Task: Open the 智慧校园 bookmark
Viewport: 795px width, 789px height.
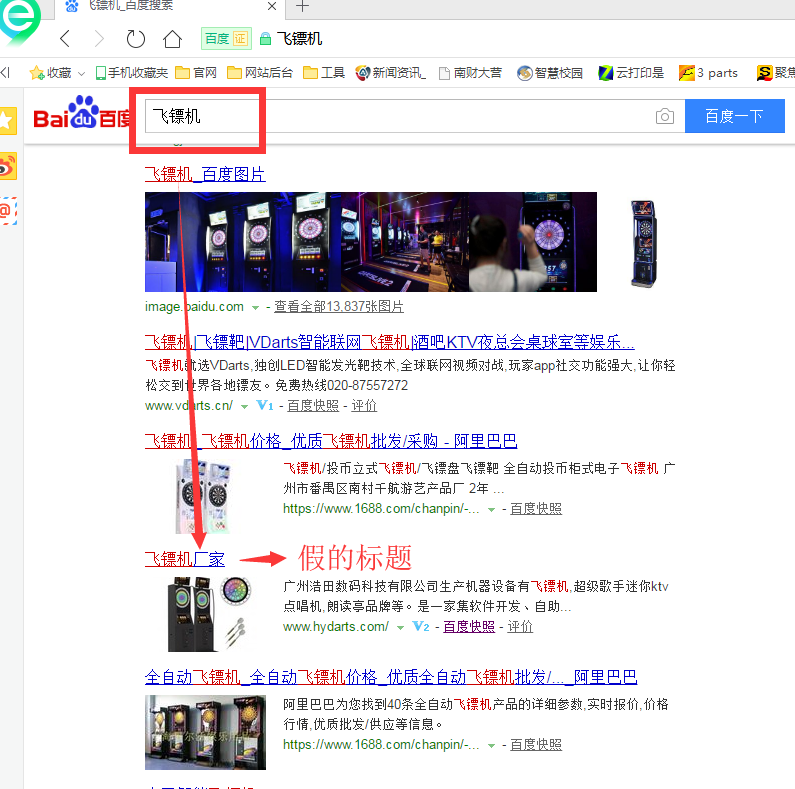Action: point(550,73)
